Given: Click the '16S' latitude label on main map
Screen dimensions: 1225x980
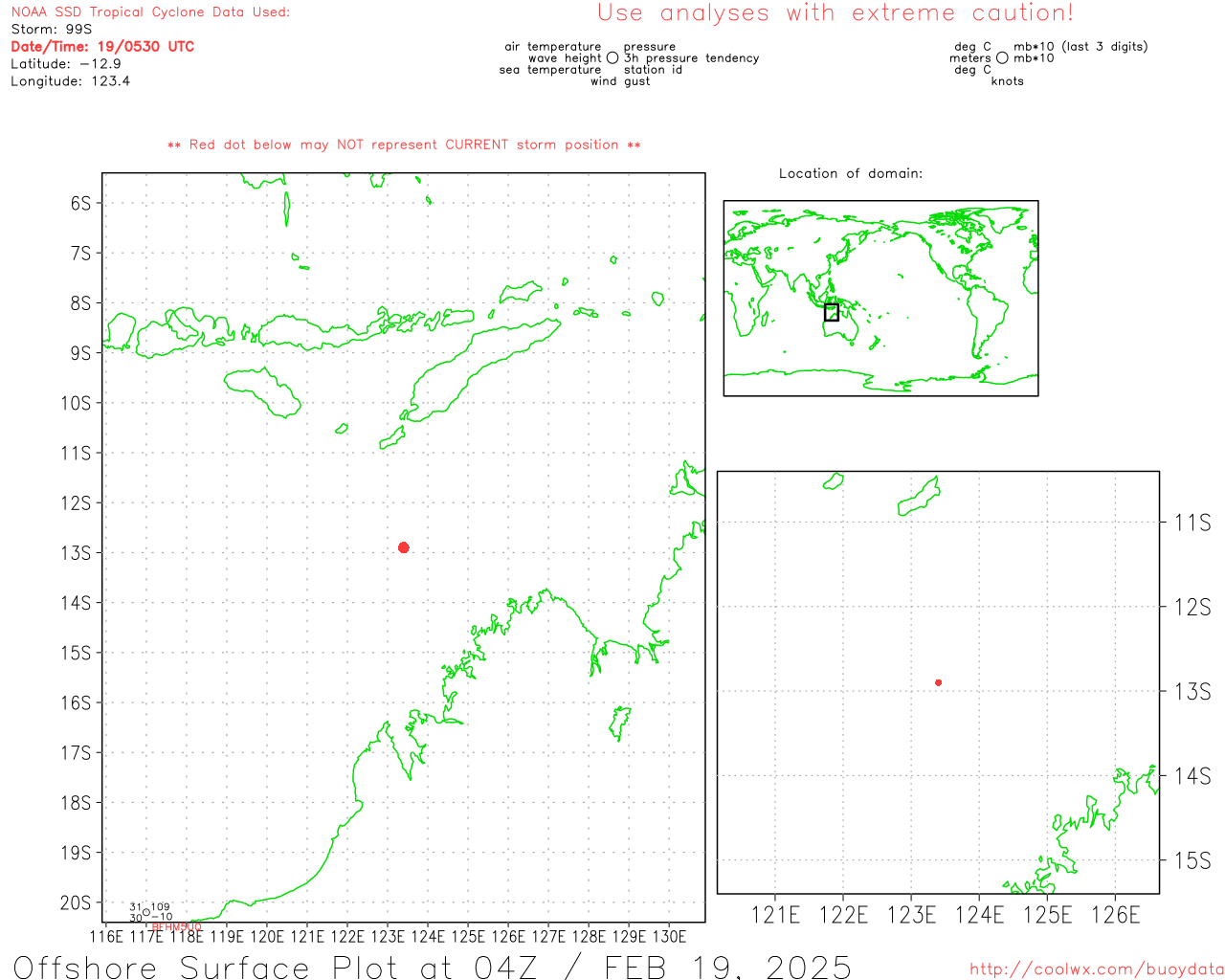Looking at the screenshot, I should [x=76, y=702].
